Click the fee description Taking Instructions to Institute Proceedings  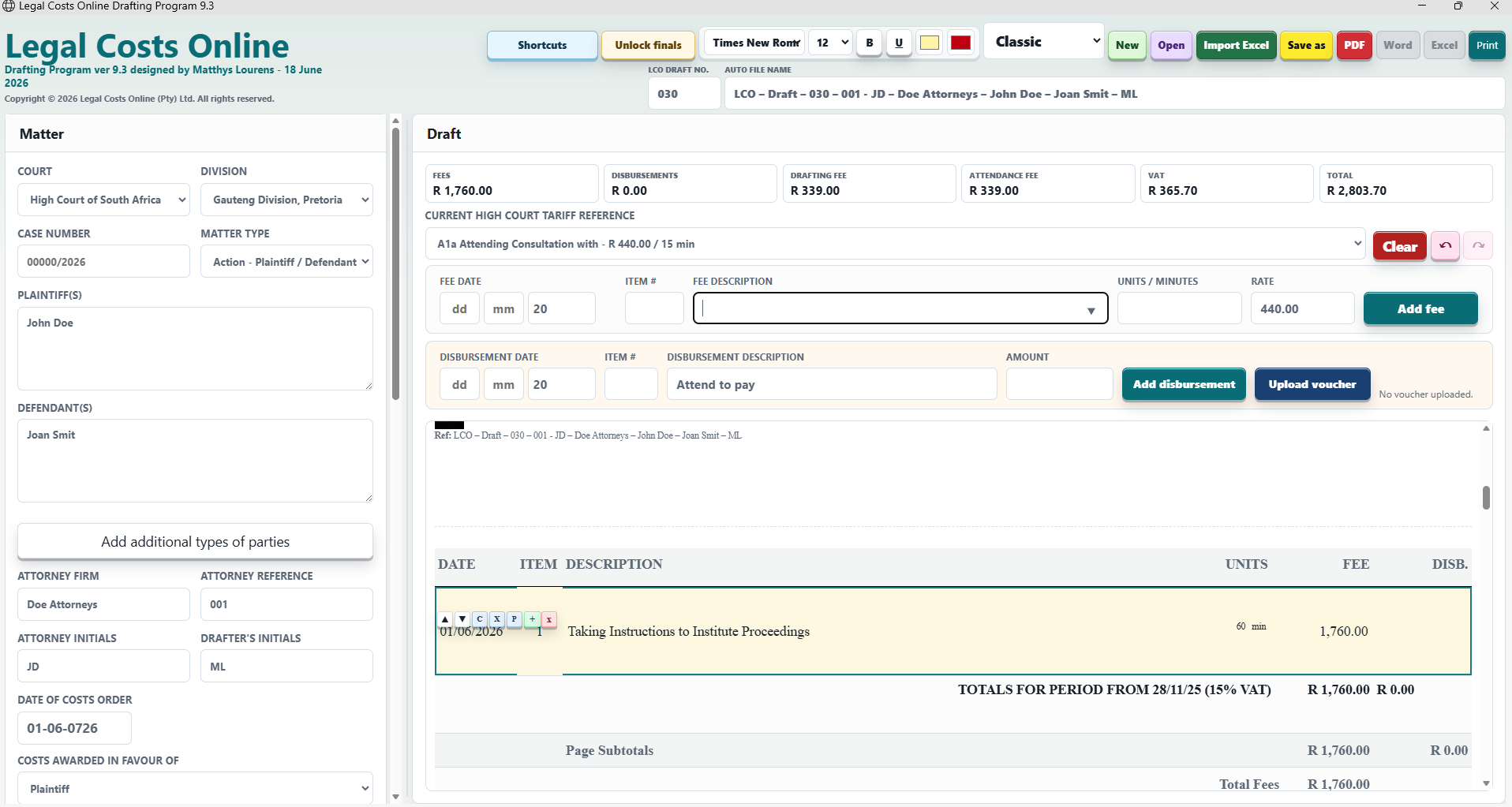tap(689, 631)
